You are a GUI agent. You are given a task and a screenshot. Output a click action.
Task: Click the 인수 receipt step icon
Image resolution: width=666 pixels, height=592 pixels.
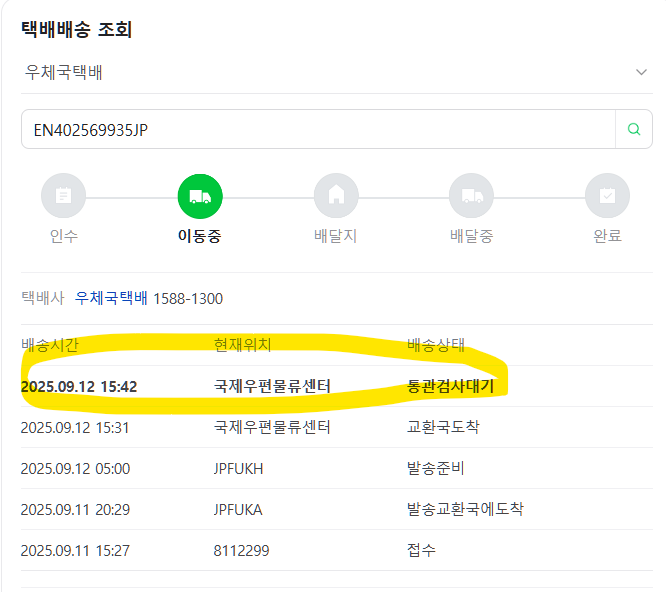[x=64, y=196]
